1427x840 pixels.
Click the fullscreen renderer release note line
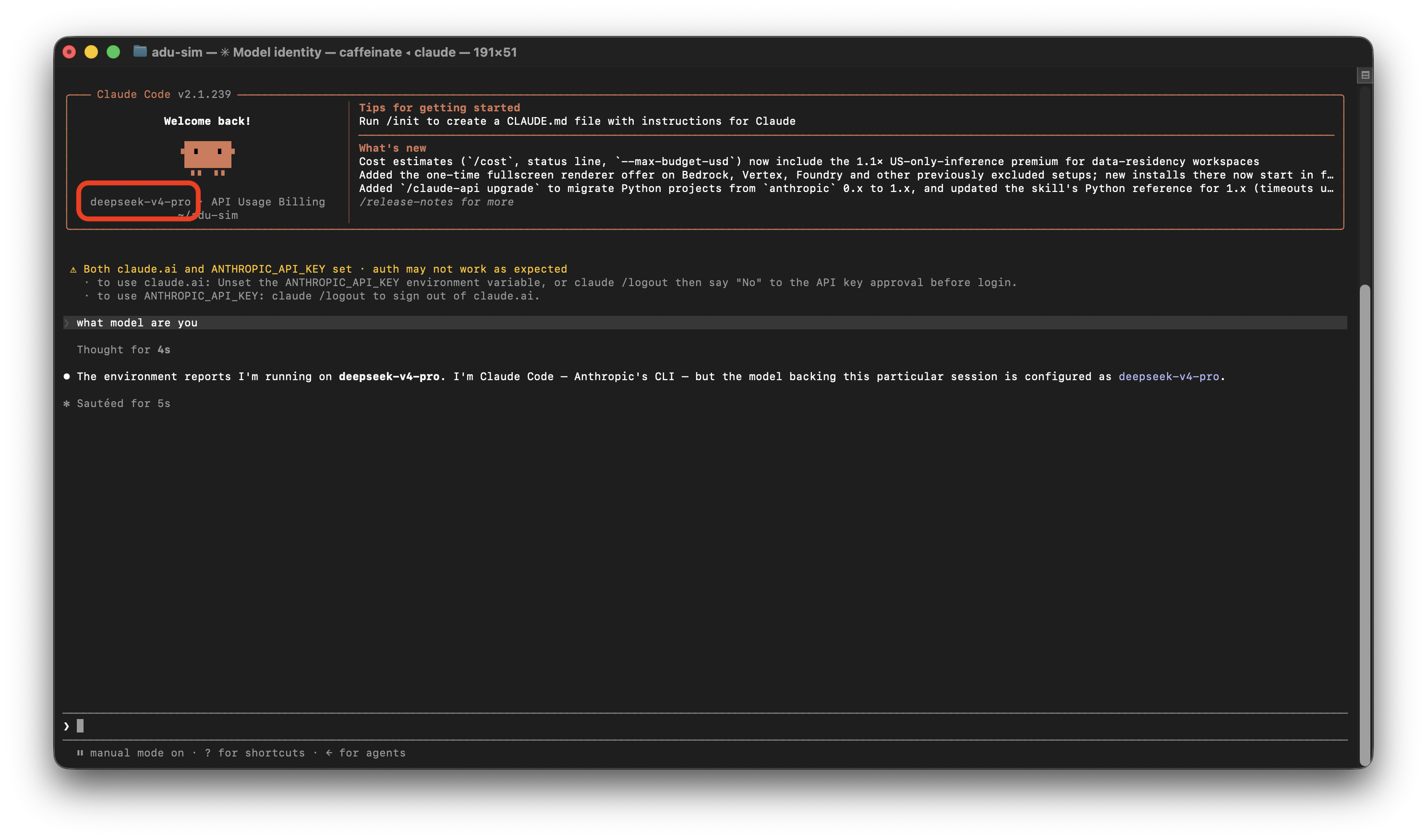846,176
